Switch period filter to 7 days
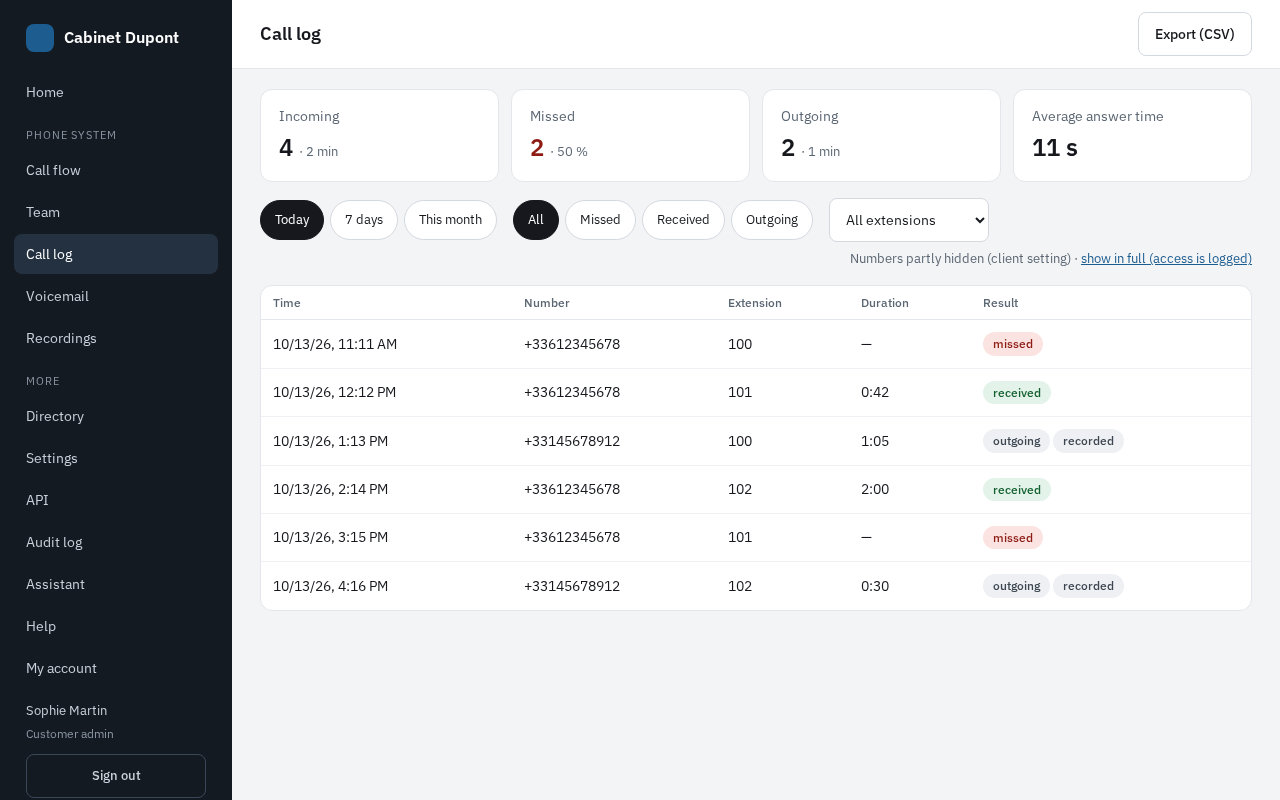The height and width of the screenshot is (800, 1280). point(364,220)
